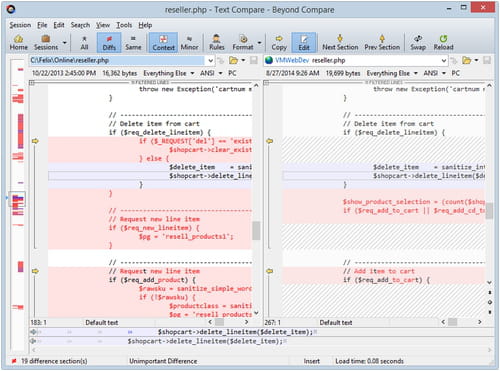Copy the selected section to other side
The width and height of the screenshot is (500, 371).
[x=279, y=43]
